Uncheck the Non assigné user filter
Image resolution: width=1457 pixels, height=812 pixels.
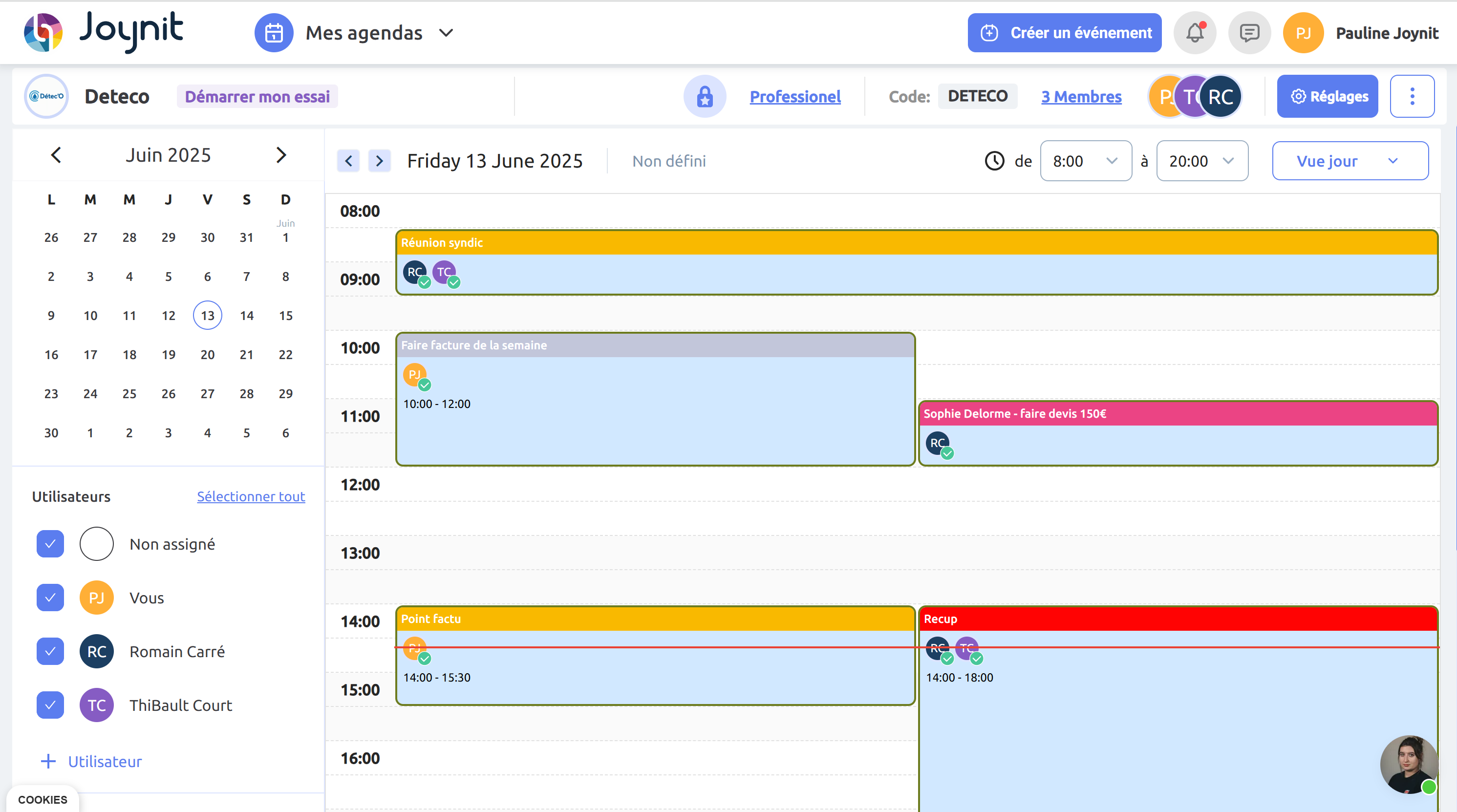coord(50,544)
